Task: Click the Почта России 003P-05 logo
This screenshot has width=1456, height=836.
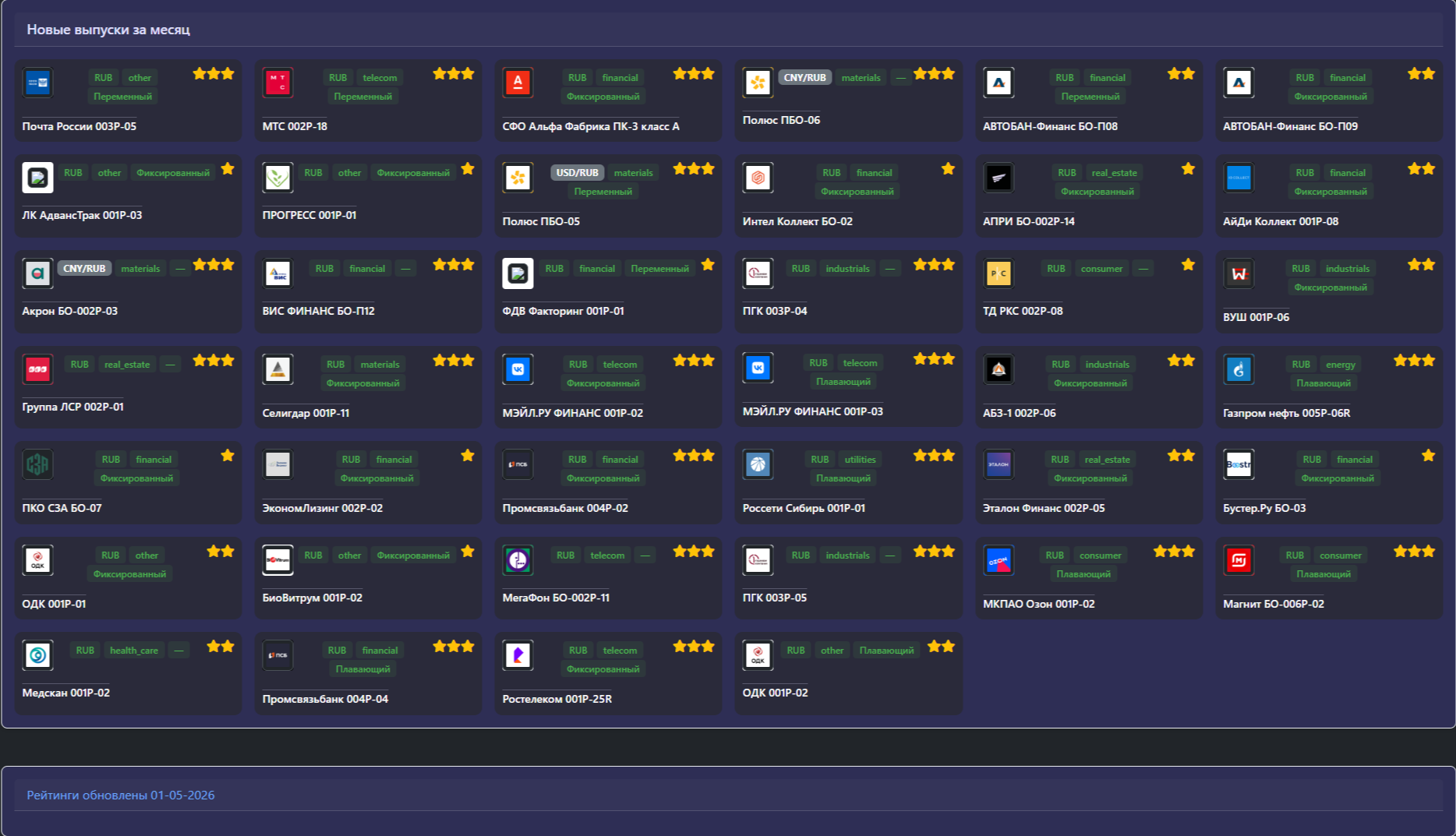Action: pyautogui.click(x=37, y=82)
